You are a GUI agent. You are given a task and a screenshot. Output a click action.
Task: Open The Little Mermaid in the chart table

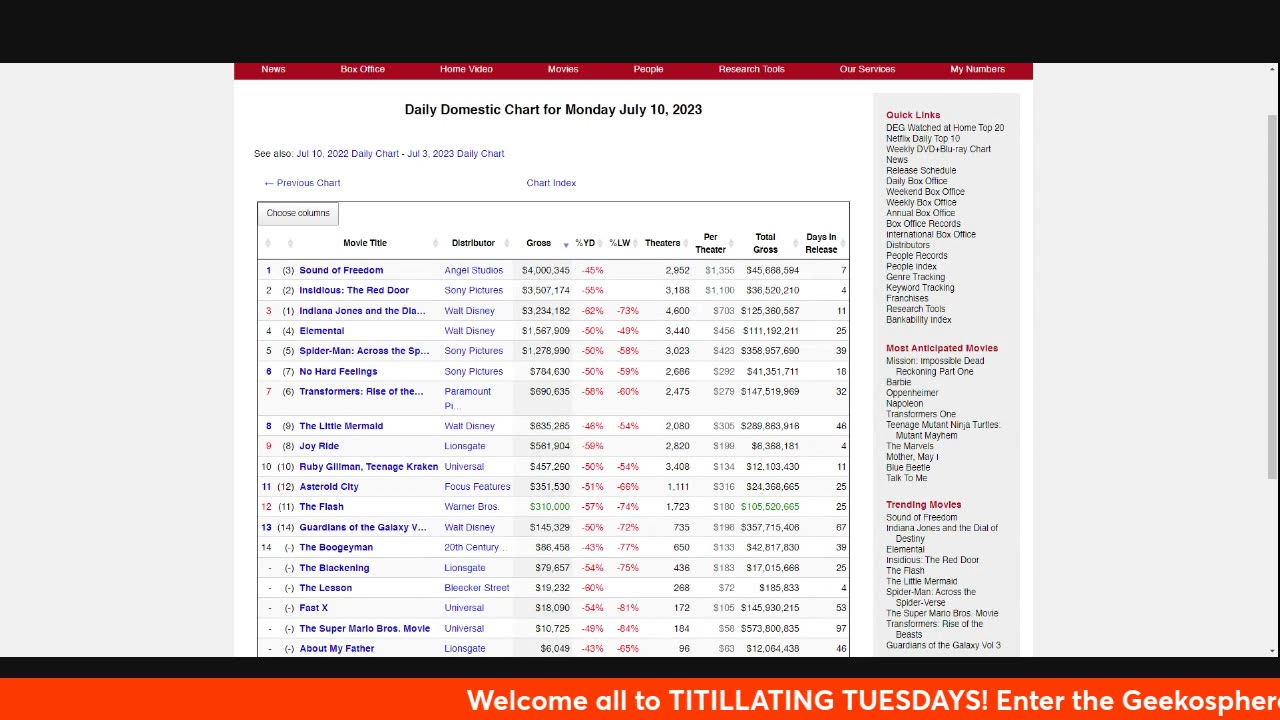pyautogui.click(x=341, y=426)
